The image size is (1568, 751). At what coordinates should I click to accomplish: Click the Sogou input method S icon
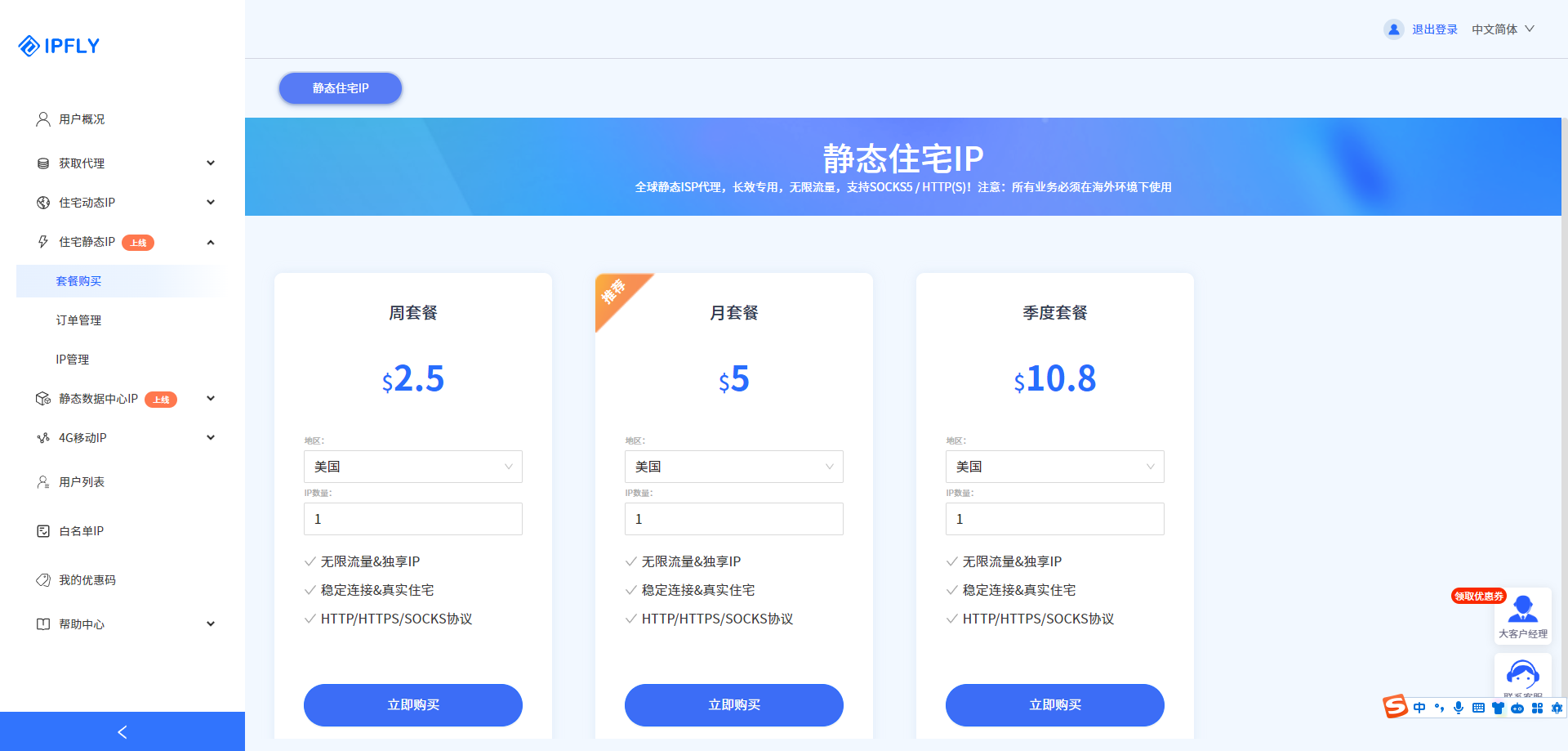1395,707
